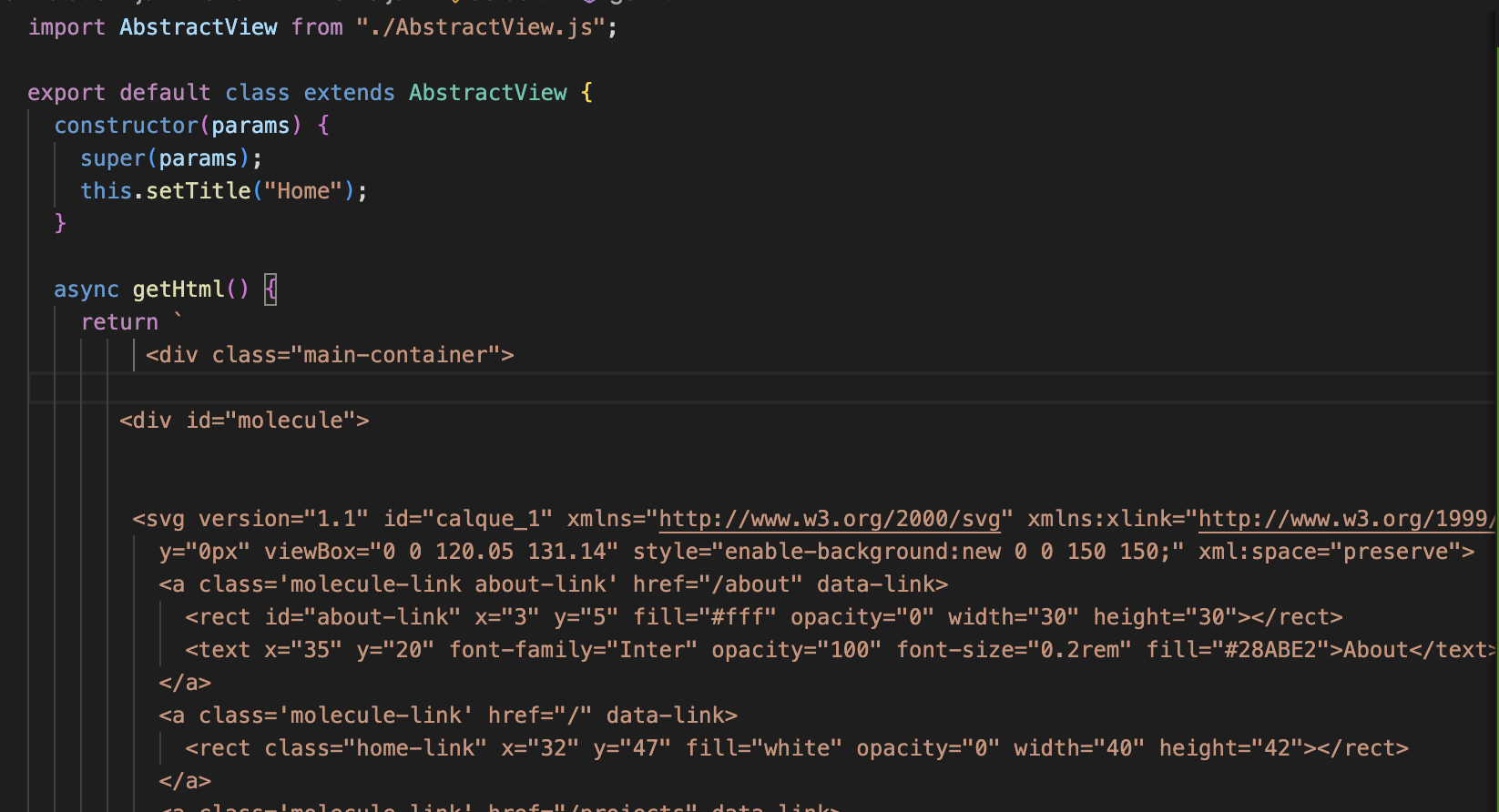Click the class="home-link" attribute

click(376, 748)
